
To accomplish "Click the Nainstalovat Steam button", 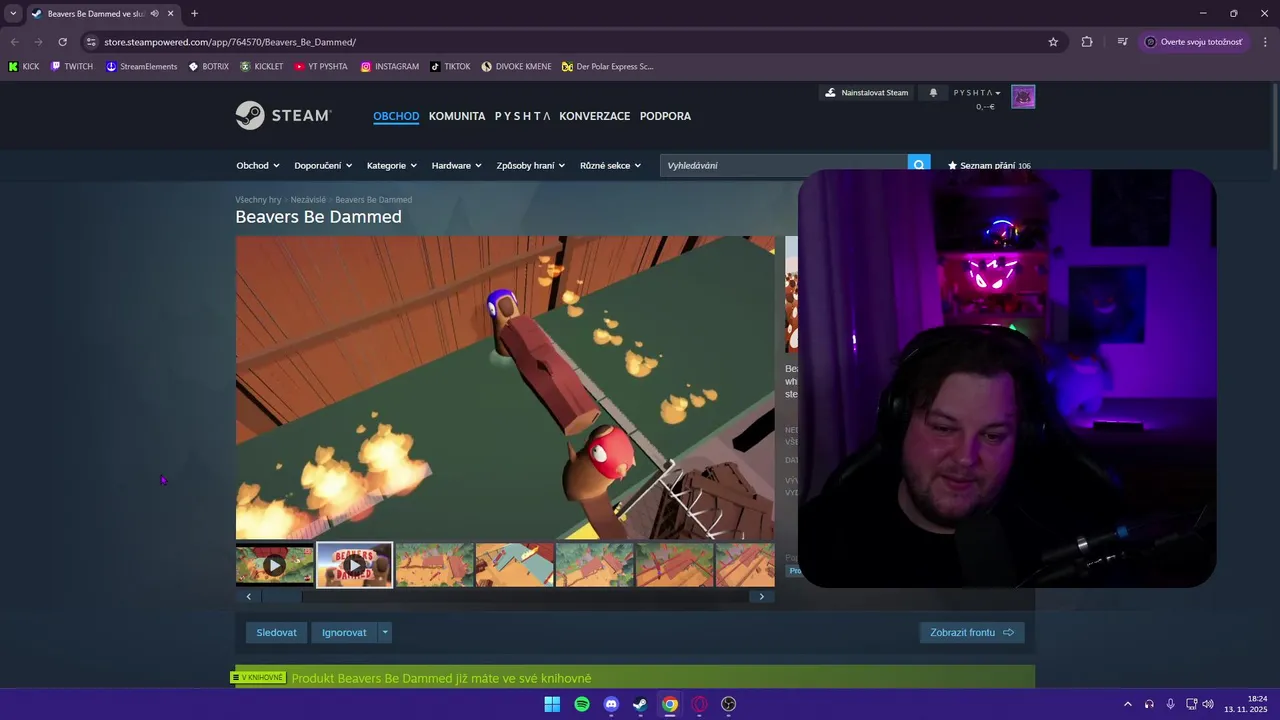I will click(867, 93).
